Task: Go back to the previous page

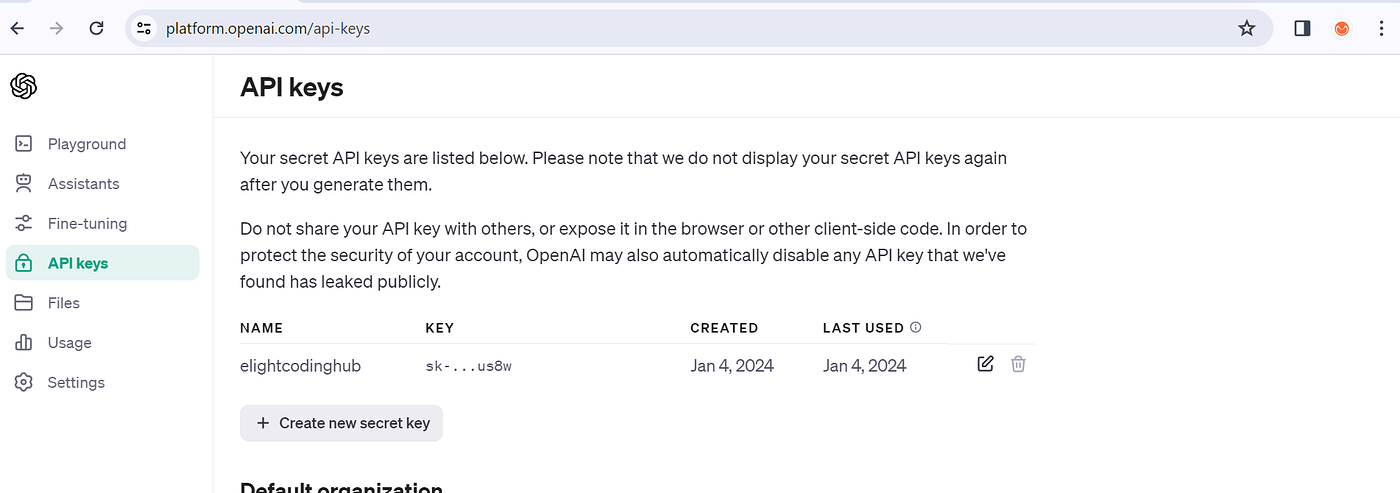Action: (17, 28)
